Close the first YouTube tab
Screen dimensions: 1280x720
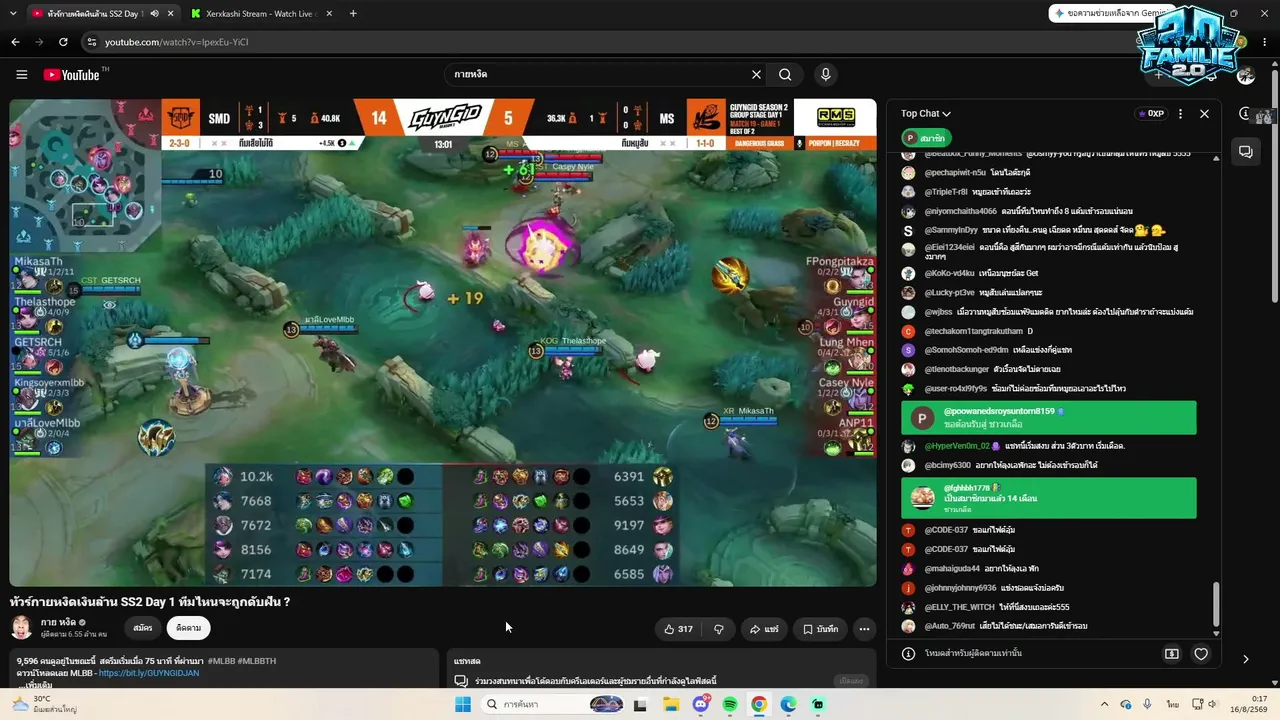170,14
